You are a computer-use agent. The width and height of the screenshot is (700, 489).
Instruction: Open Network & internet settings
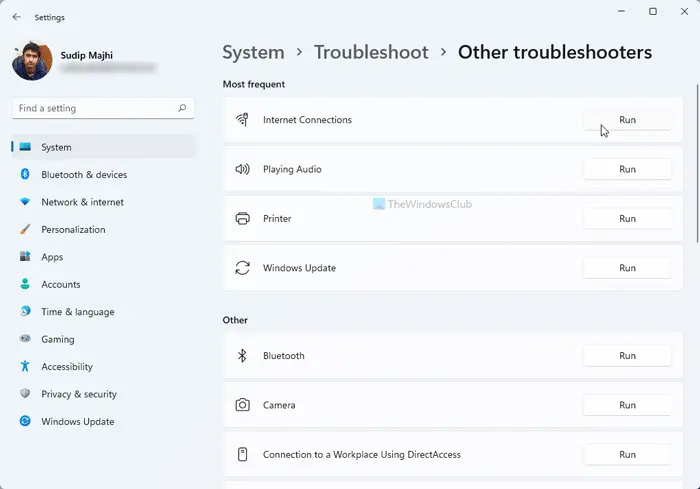point(104,202)
